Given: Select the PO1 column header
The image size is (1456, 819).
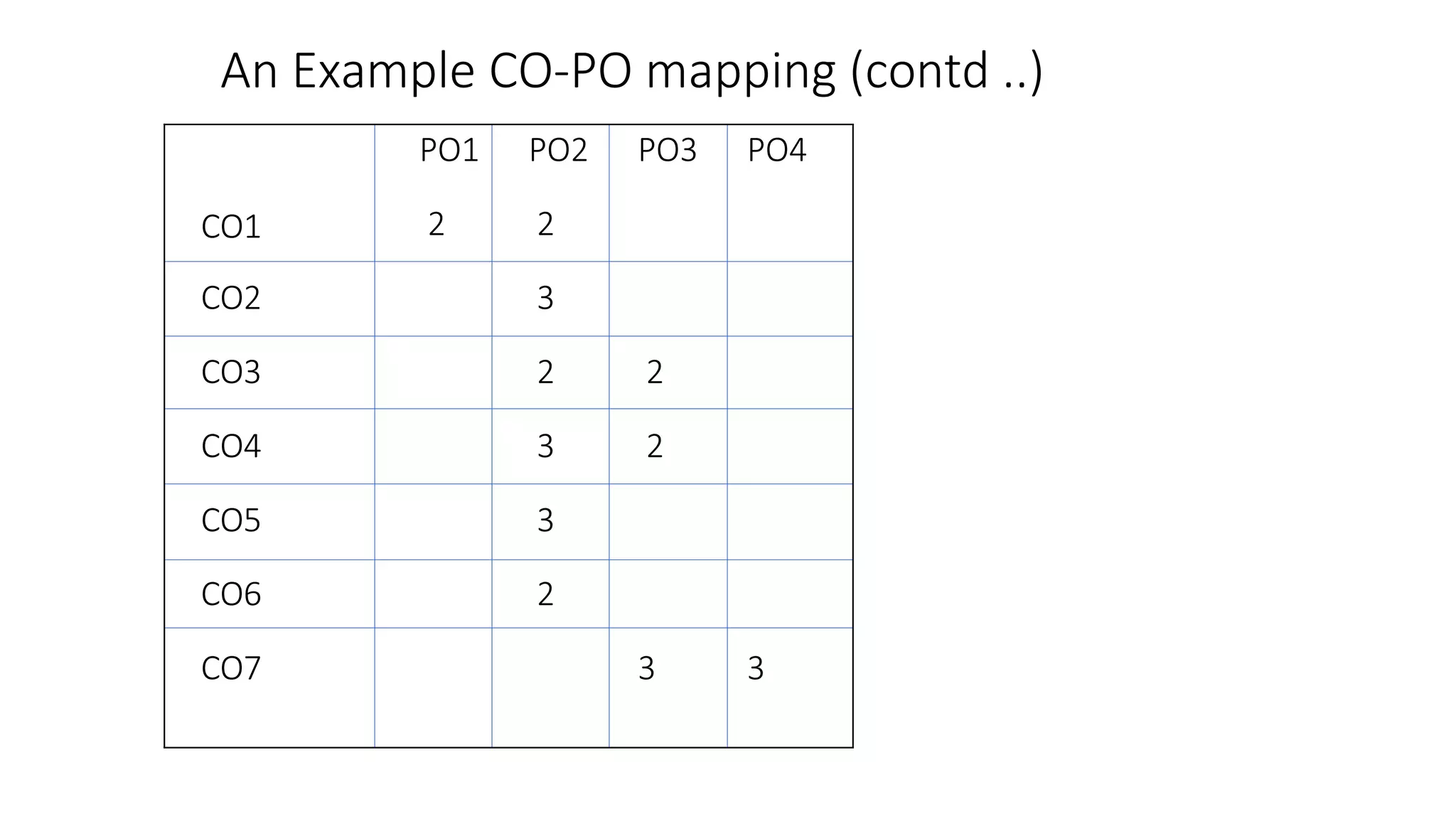Looking at the screenshot, I should (x=449, y=150).
